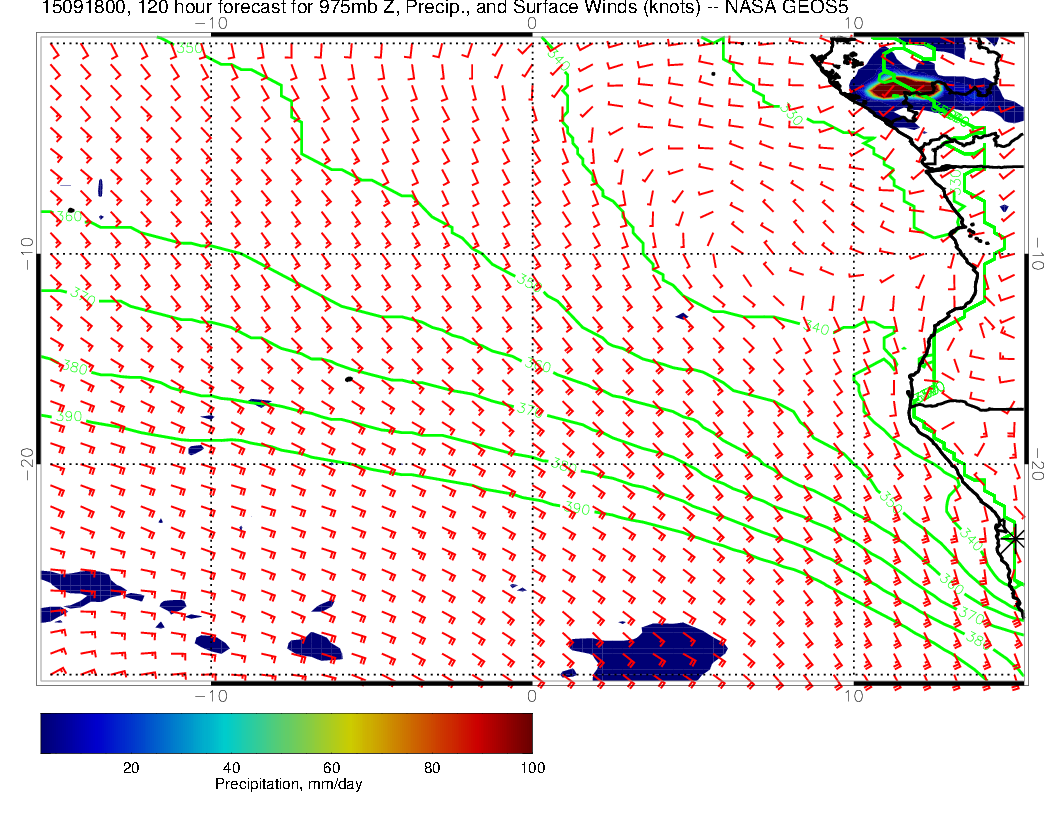The image size is (1056, 816).
Task: Click the yellow-green colorbar section above 60
Action: (x=331, y=733)
